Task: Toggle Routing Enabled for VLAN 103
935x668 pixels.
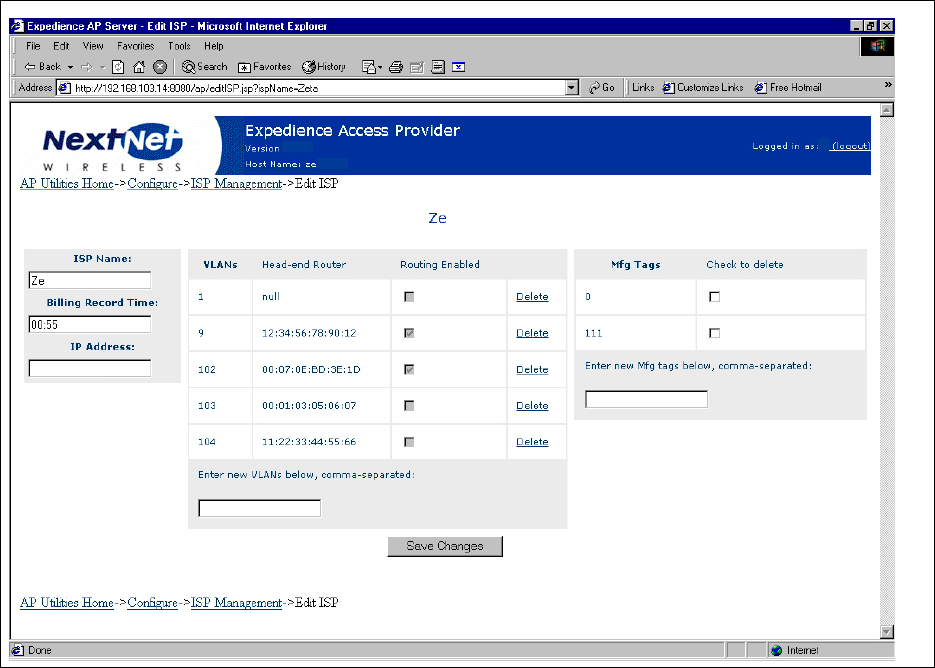Action: point(409,406)
